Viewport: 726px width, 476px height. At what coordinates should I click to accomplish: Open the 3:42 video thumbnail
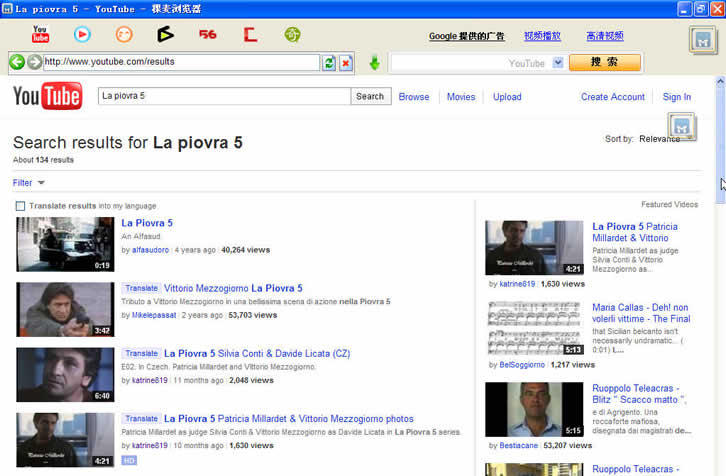[65, 309]
